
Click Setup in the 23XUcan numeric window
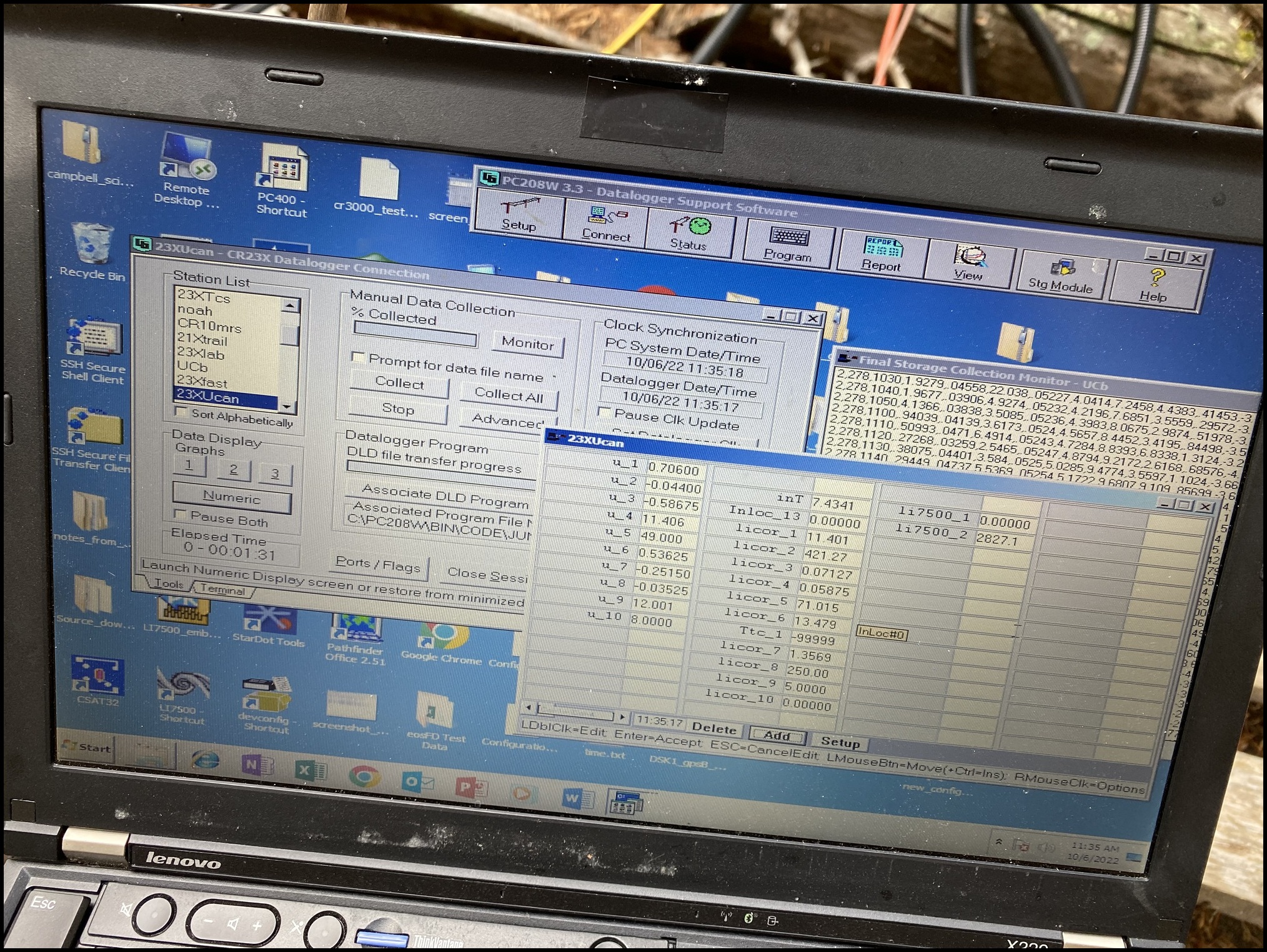[840, 742]
